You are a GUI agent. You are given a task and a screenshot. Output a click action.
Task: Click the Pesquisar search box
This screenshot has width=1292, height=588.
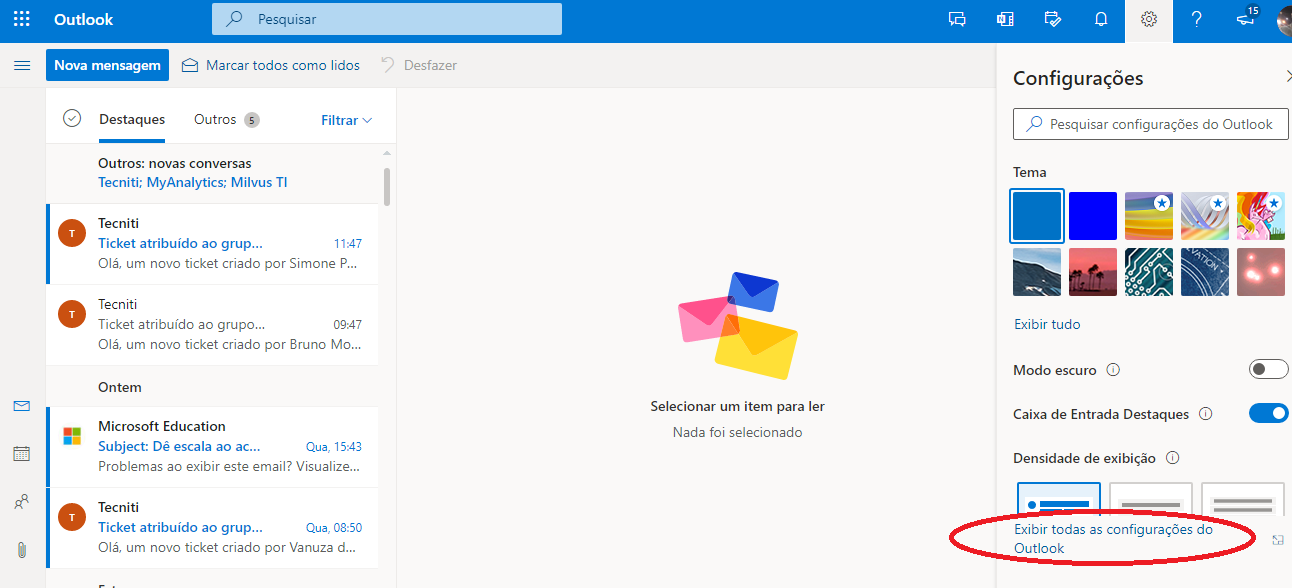coord(387,19)
